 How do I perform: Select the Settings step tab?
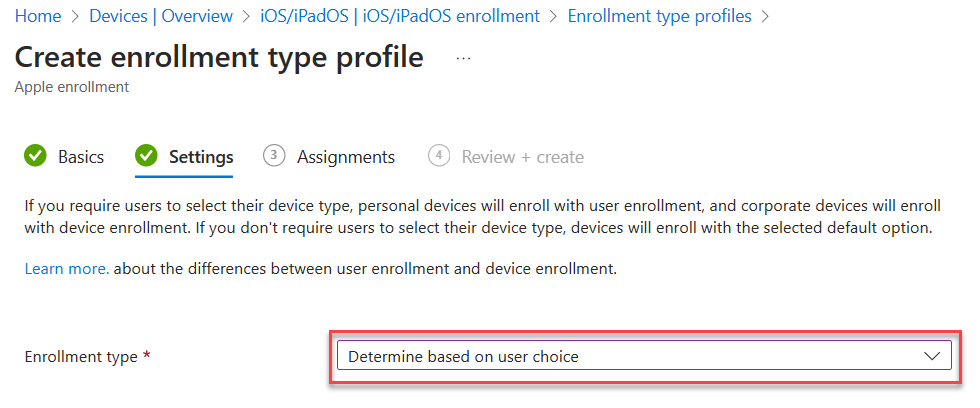(x=201, y=157)
